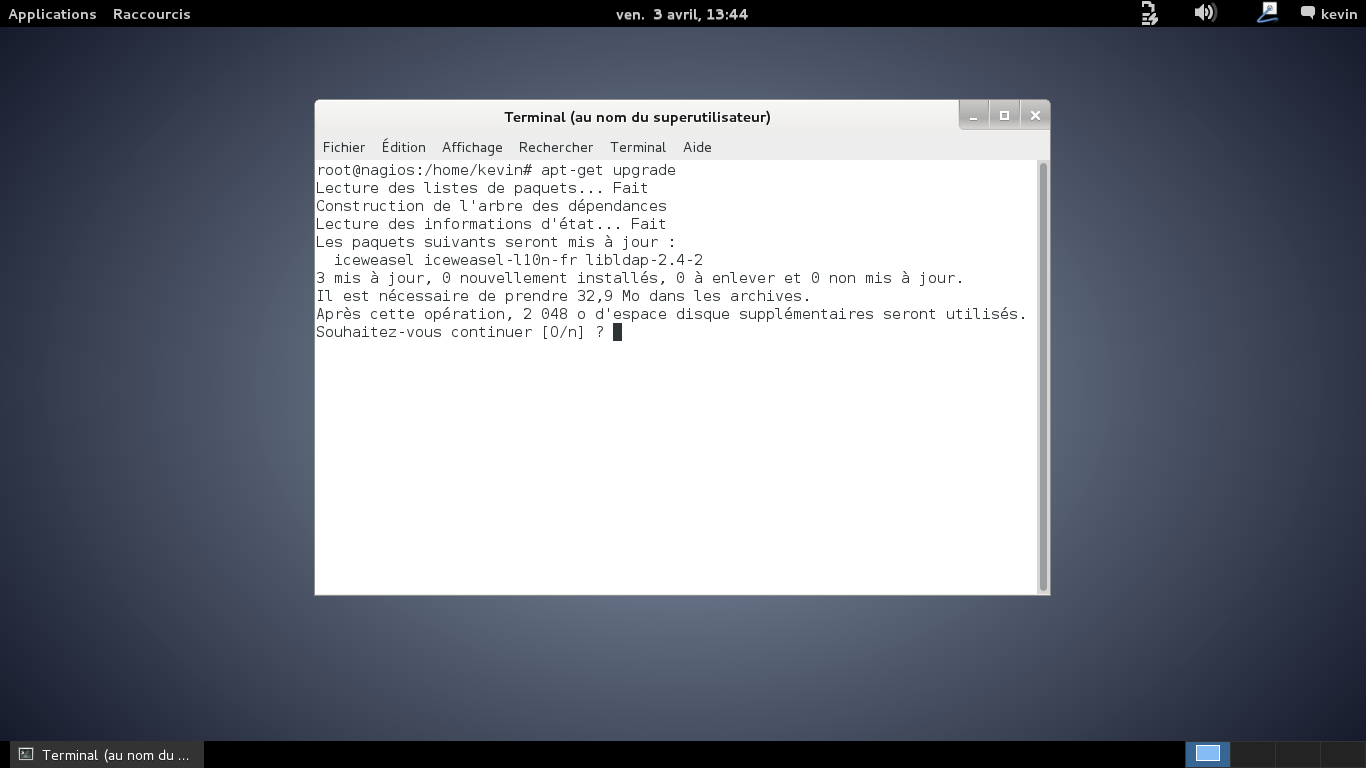
Task: Click the line starting '3 mis à jour'
Action: [x=640, y=278]
